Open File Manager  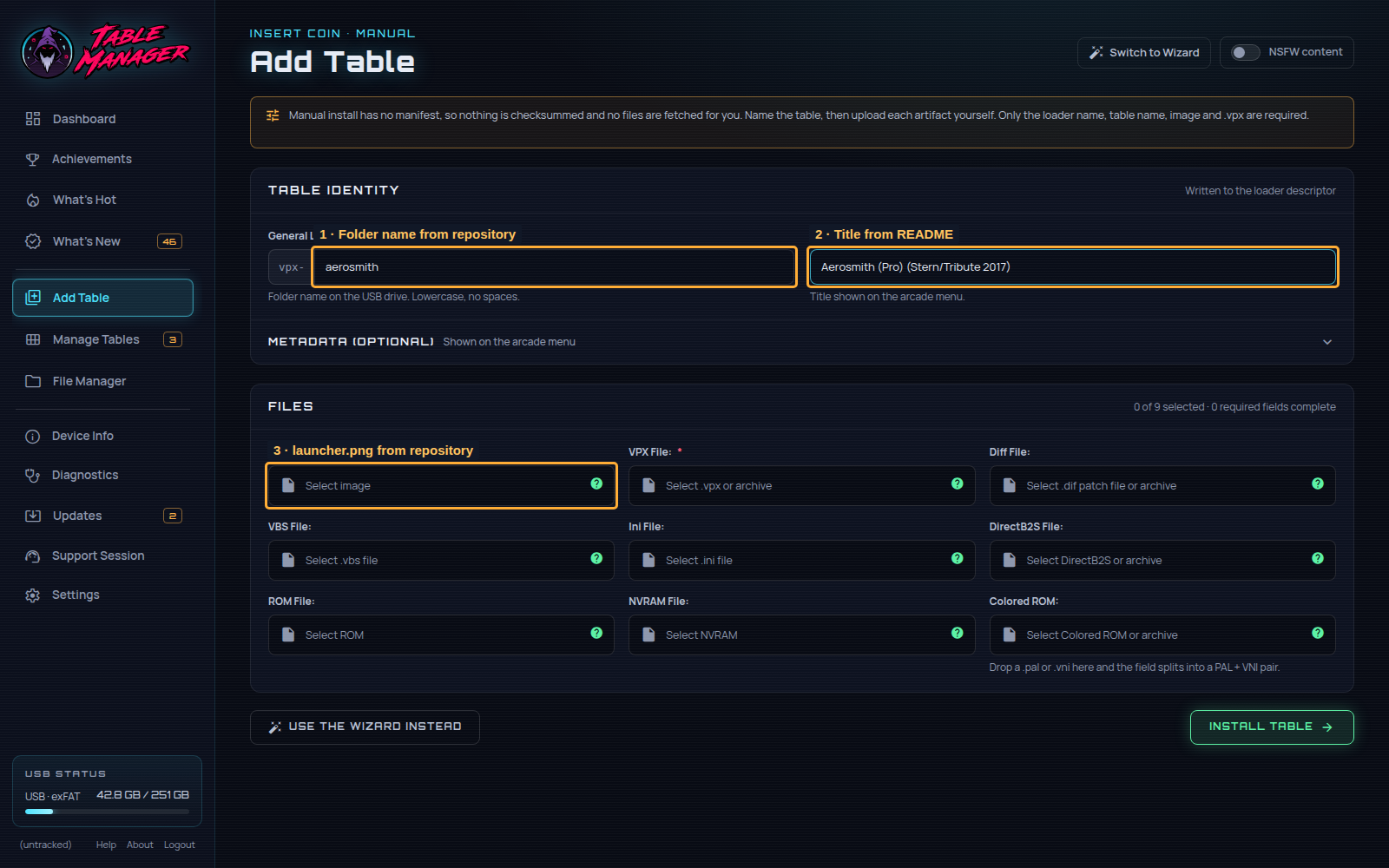coord(102,381)
